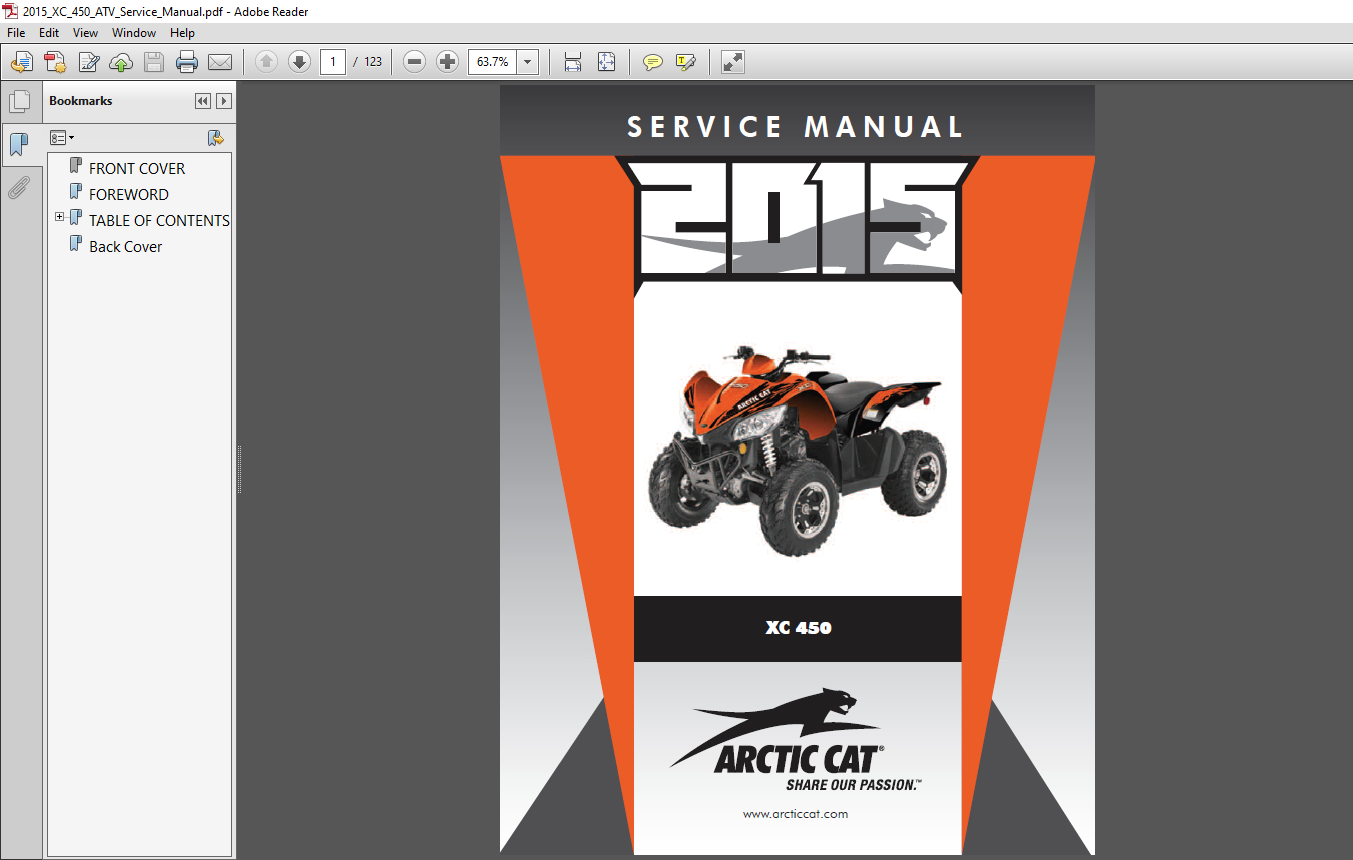Viewport: 1353px width, 860px height.
Task: Click the XC 450 model title
Action: coord(798,628)
